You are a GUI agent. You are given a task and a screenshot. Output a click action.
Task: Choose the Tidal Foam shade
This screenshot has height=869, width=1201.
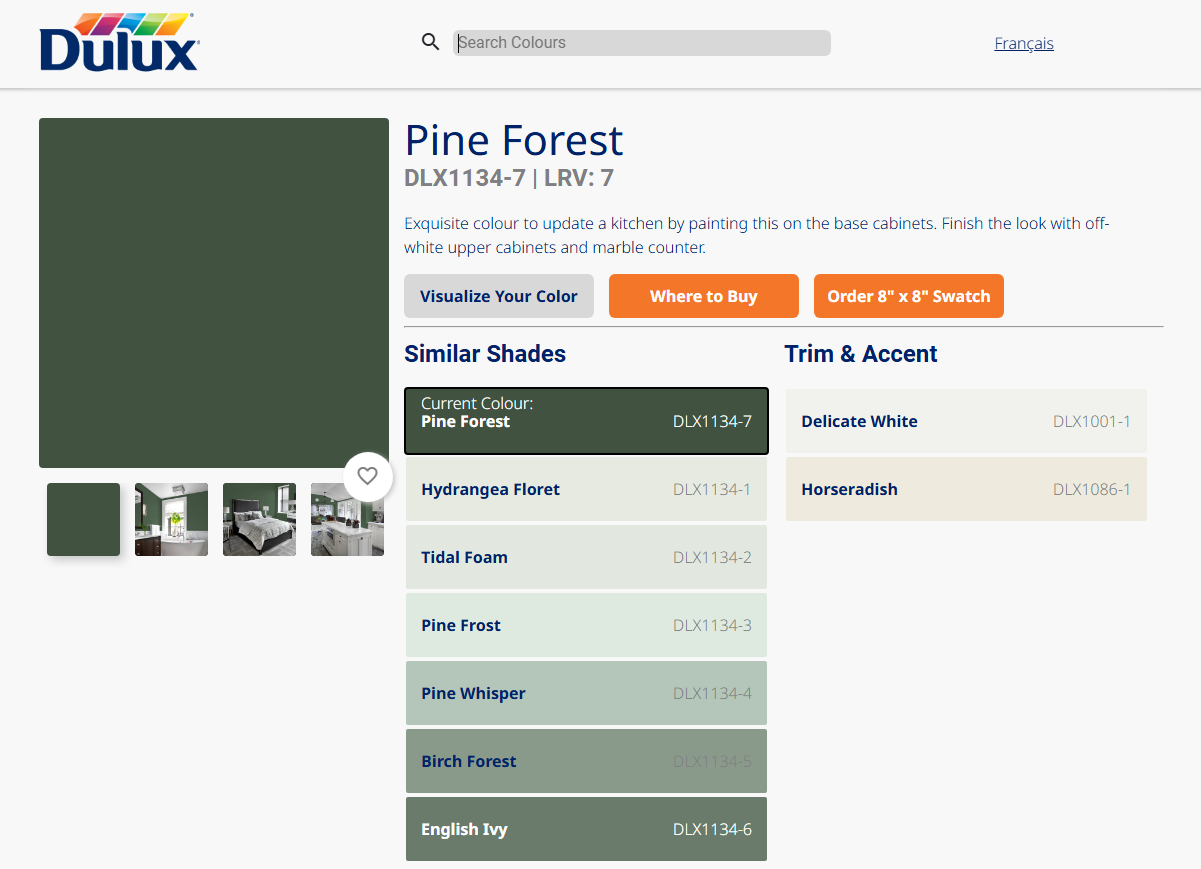pyautogui.click(x=586, y=557)
